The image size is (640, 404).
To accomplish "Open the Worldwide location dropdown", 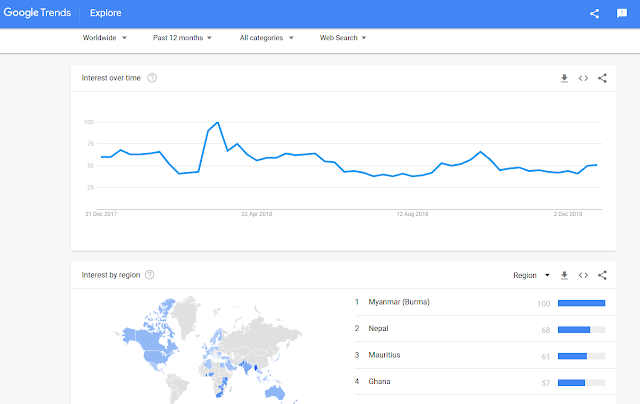I will point(104,38).
